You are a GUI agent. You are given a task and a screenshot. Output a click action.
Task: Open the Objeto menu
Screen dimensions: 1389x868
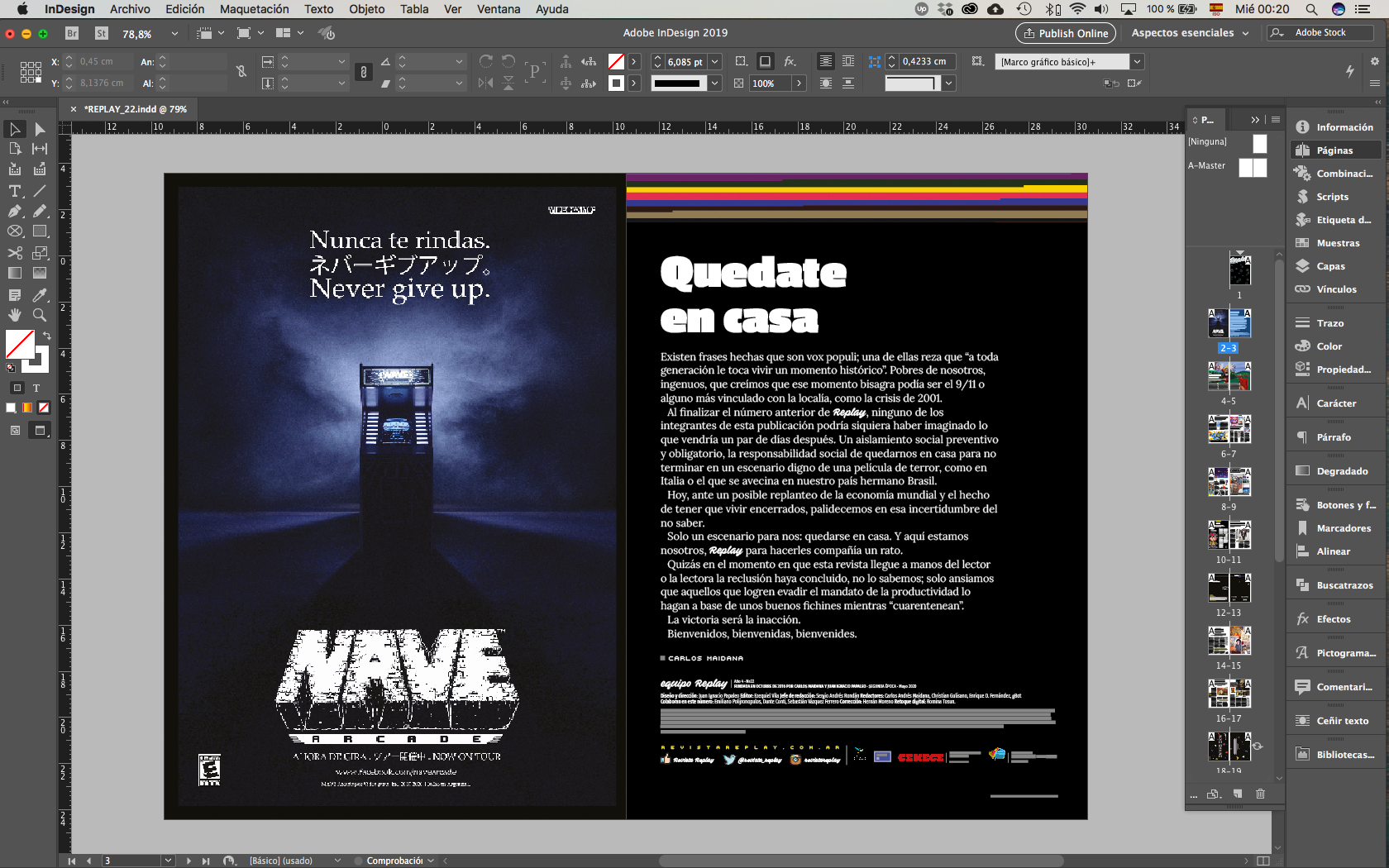(x=366, y=9)
